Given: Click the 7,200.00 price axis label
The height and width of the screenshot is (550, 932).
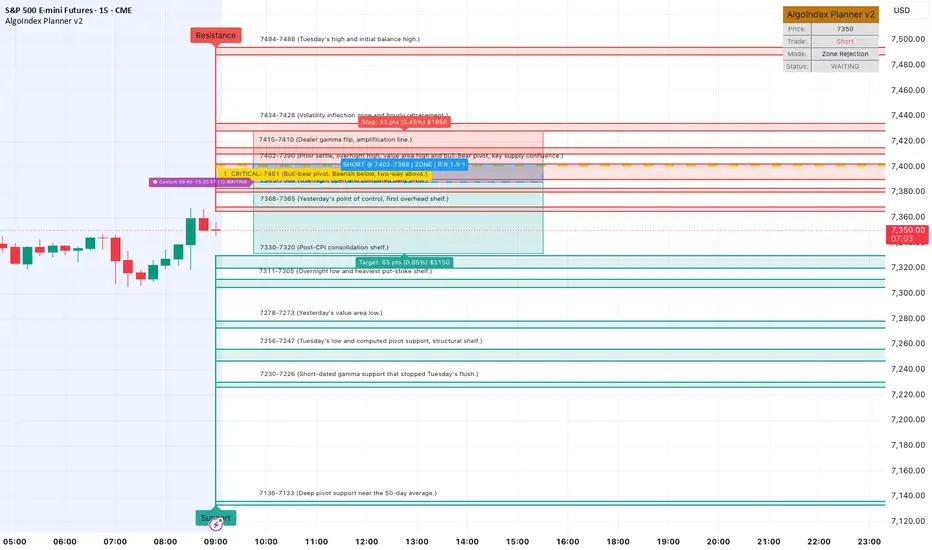Looking at the screenshot, I should tap(908, 419).
